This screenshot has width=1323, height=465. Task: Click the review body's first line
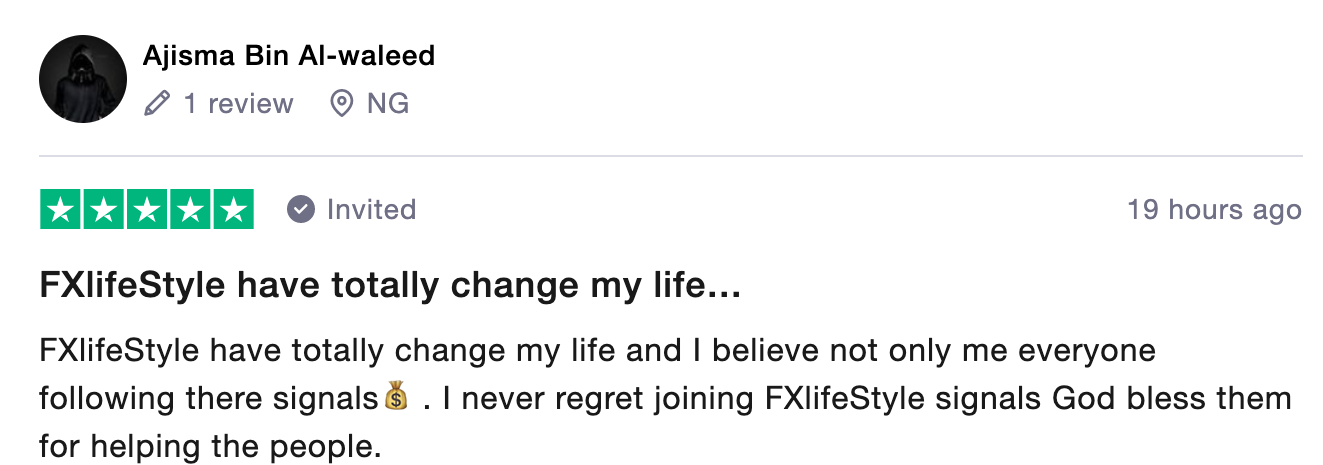[597, 352]
